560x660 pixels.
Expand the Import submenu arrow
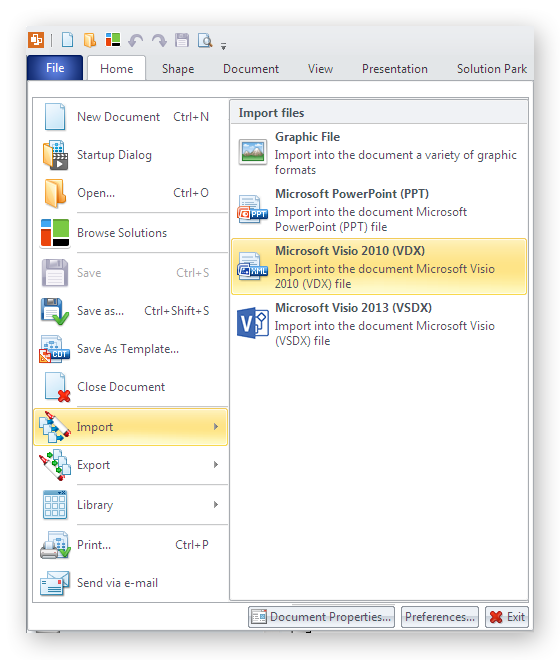216,427
